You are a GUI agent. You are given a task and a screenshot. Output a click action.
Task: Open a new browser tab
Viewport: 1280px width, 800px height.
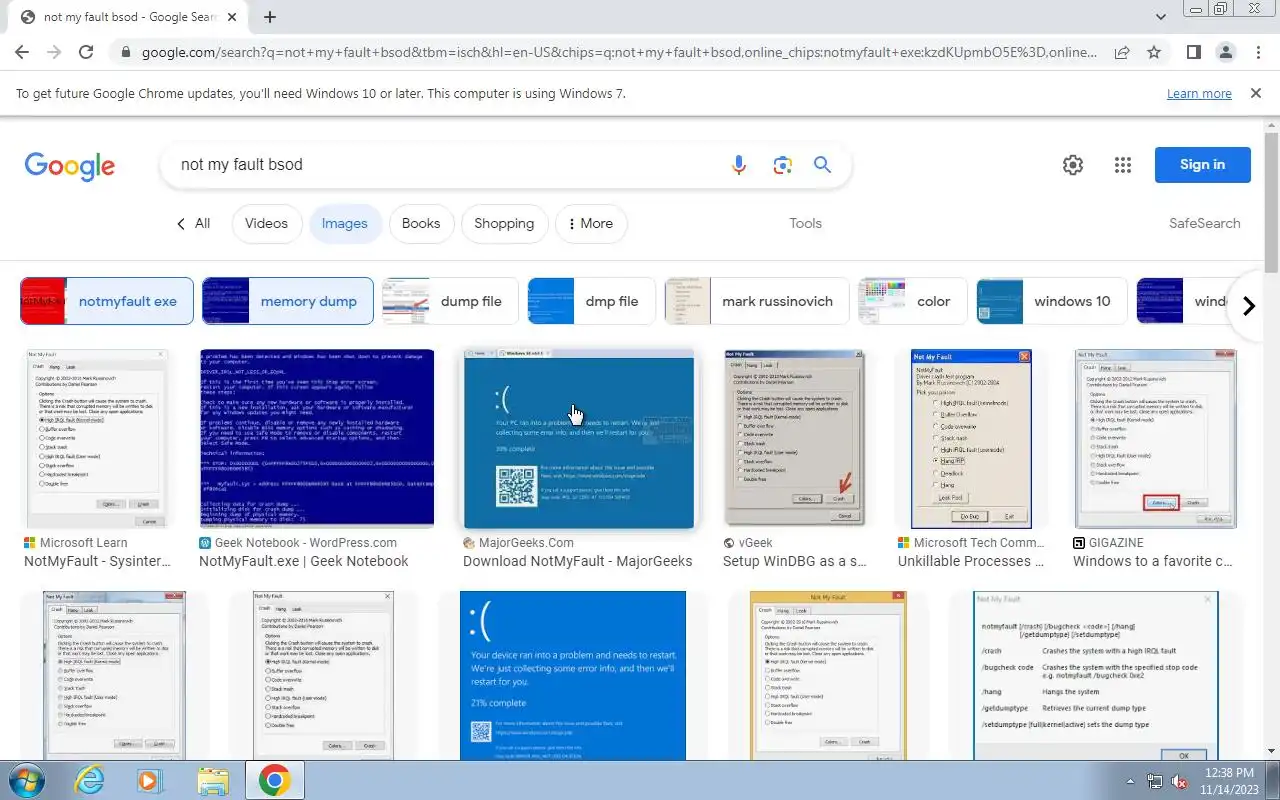(x=270, y=17)
